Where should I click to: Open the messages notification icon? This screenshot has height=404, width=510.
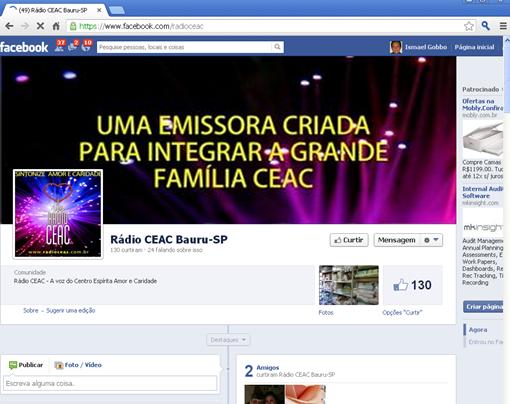tap(73, 46)
